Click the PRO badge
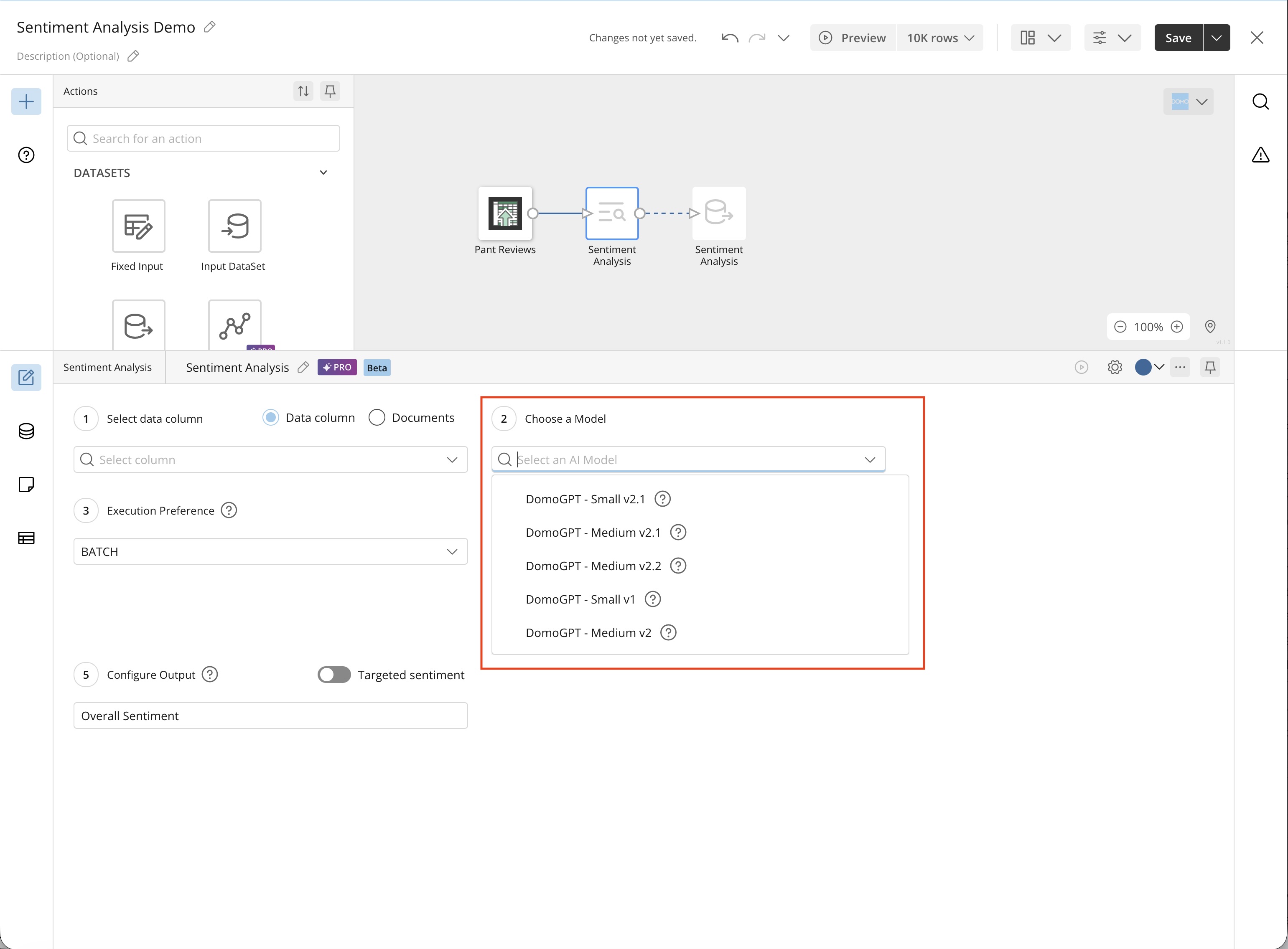Viewport: 1288px width, 949px height. (337, 367)
